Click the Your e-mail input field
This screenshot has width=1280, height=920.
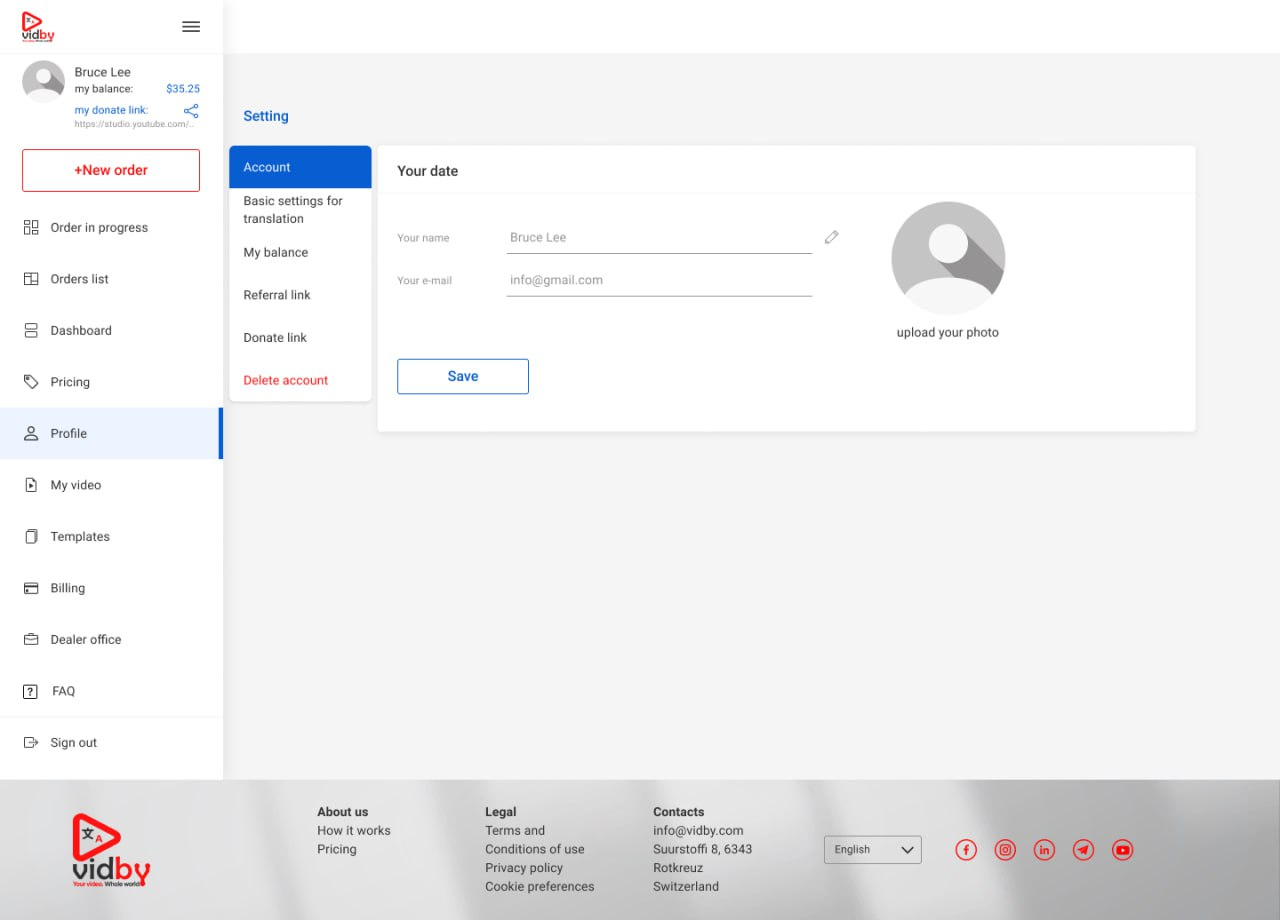[x=659, y=281]
